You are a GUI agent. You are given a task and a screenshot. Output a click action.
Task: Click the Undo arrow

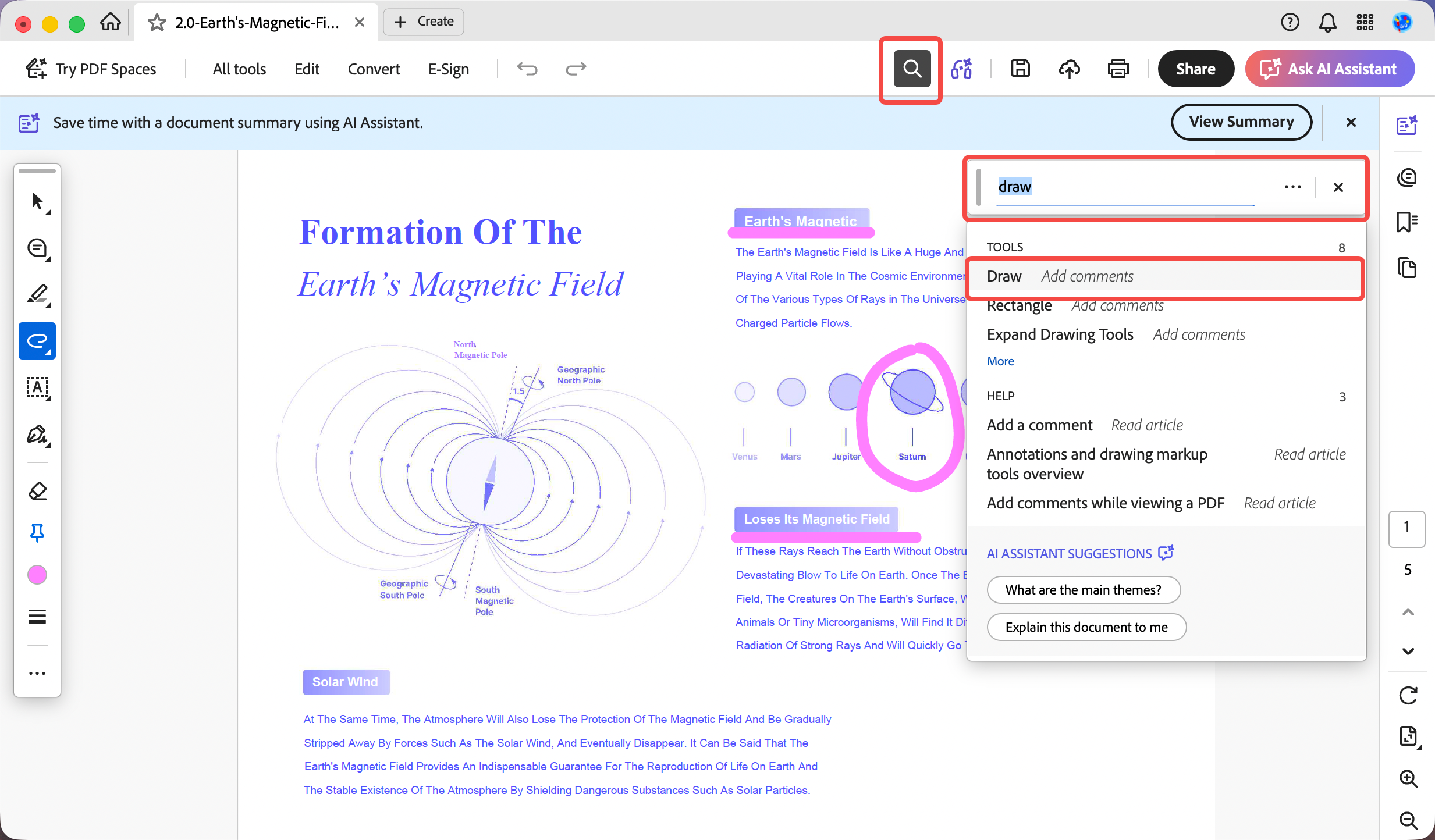[x=527, y=69]
